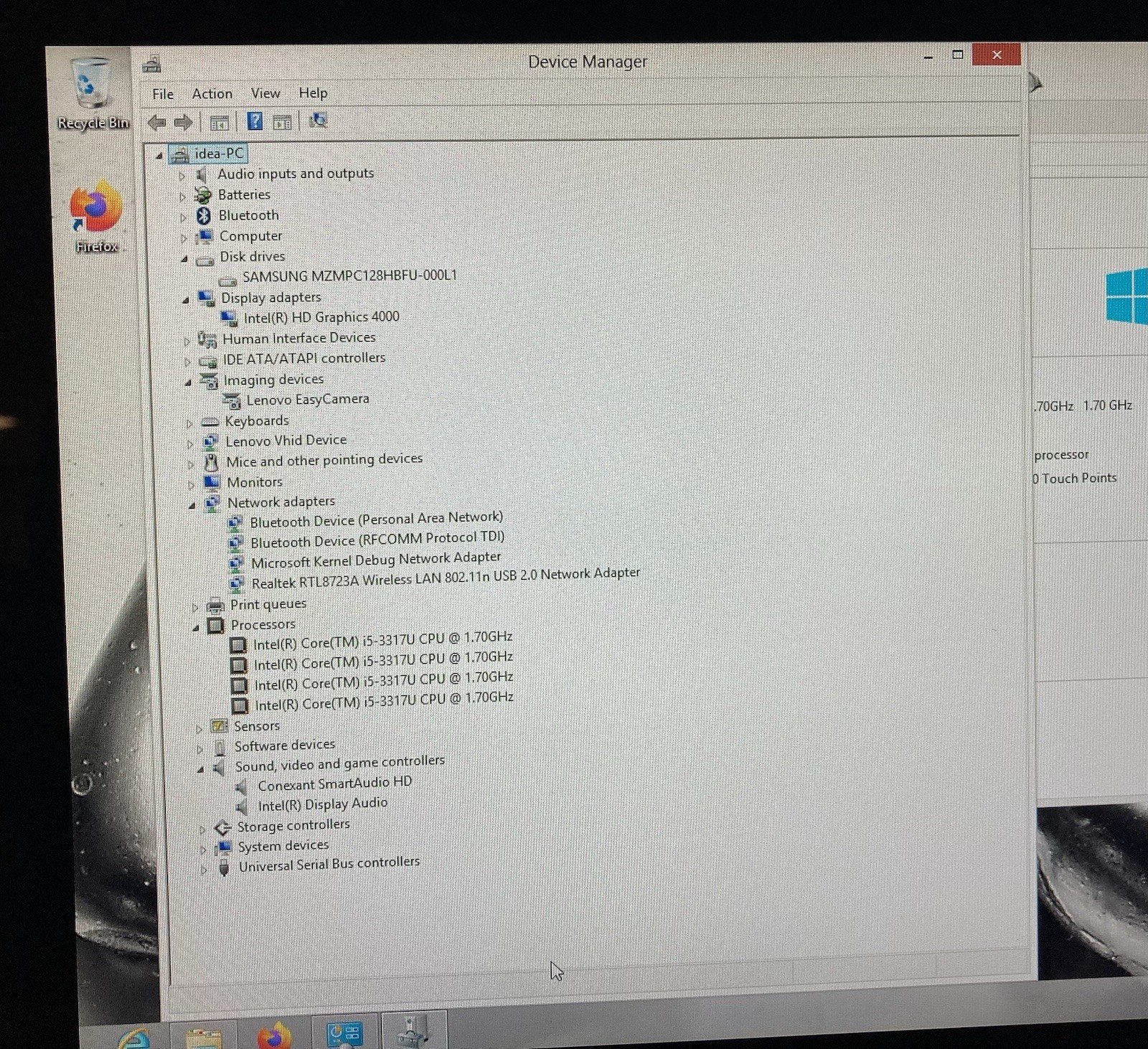Open Help via the blue question mark icon
This screenshot has height=1049, width=1148.
click(x=255, y=121)
